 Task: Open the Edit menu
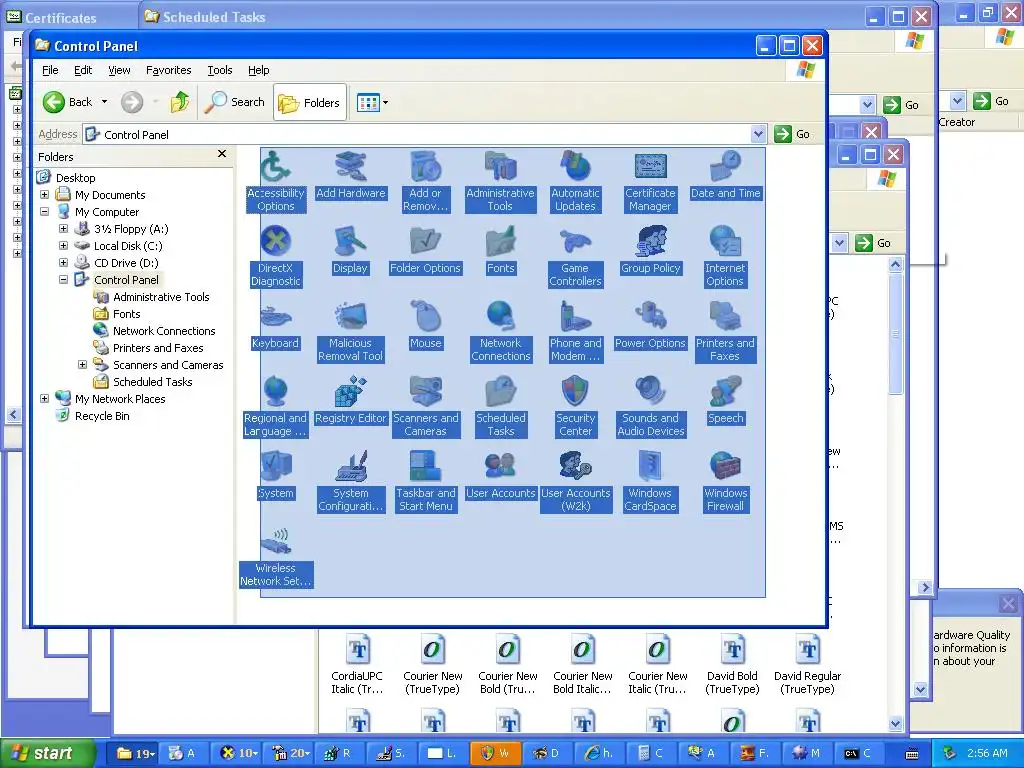[83, 70]
